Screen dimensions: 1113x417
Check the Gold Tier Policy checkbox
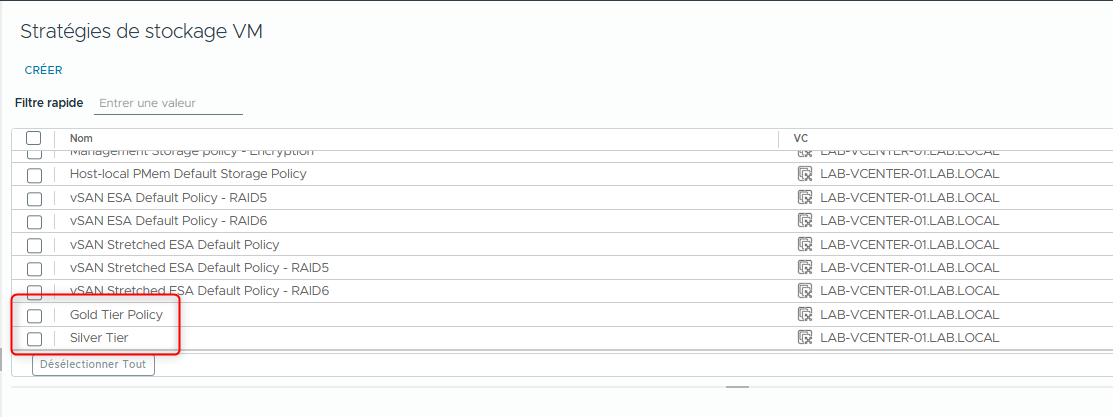point(34,316)
